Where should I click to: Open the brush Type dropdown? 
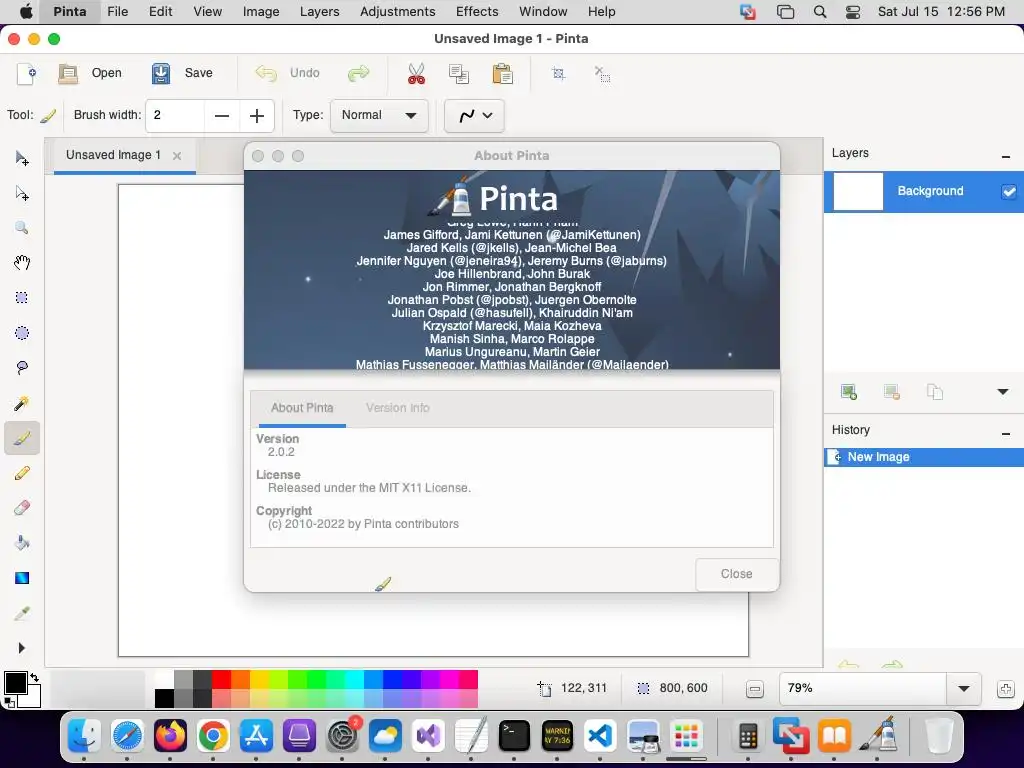[x=379, y=116]
